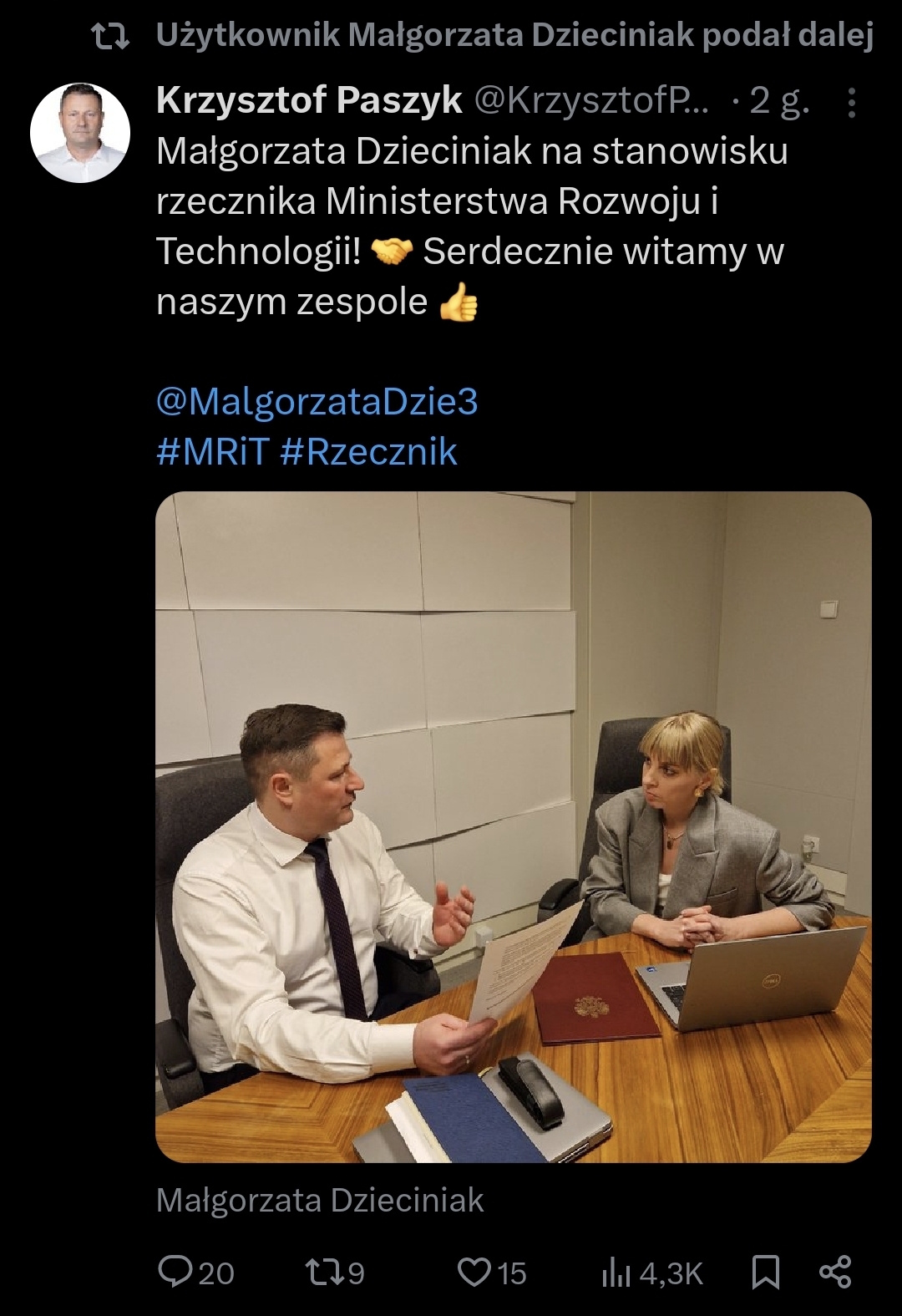Click the reply count 20
The height and width of the screenshot is (1316, 902).
pos(216,1273)
